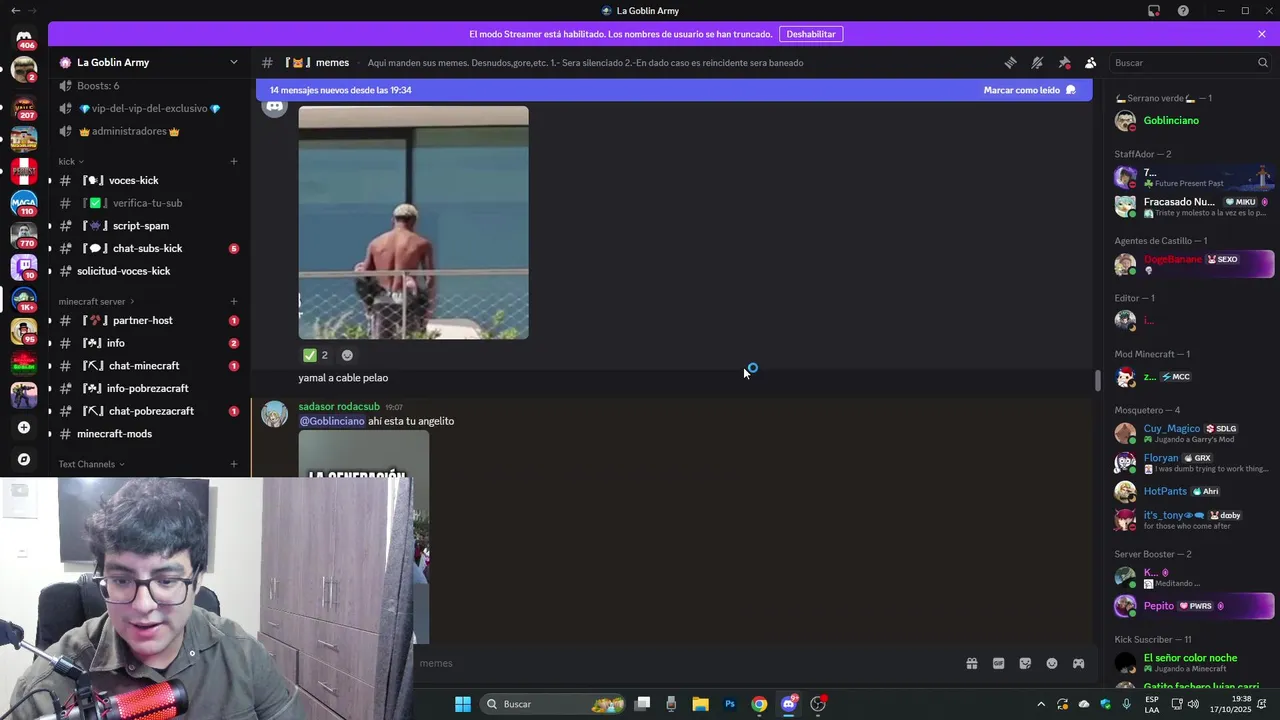Click the message input box for memes
The image size is (1280, 720).
[680, 663]
